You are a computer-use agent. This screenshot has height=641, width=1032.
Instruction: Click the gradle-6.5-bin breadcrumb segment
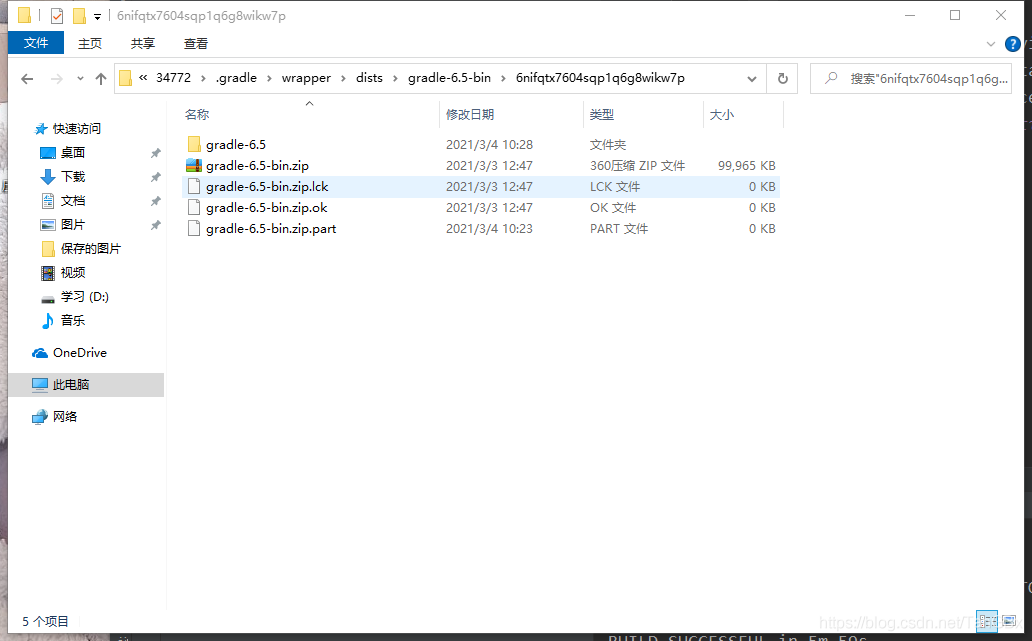coord(450,78)
